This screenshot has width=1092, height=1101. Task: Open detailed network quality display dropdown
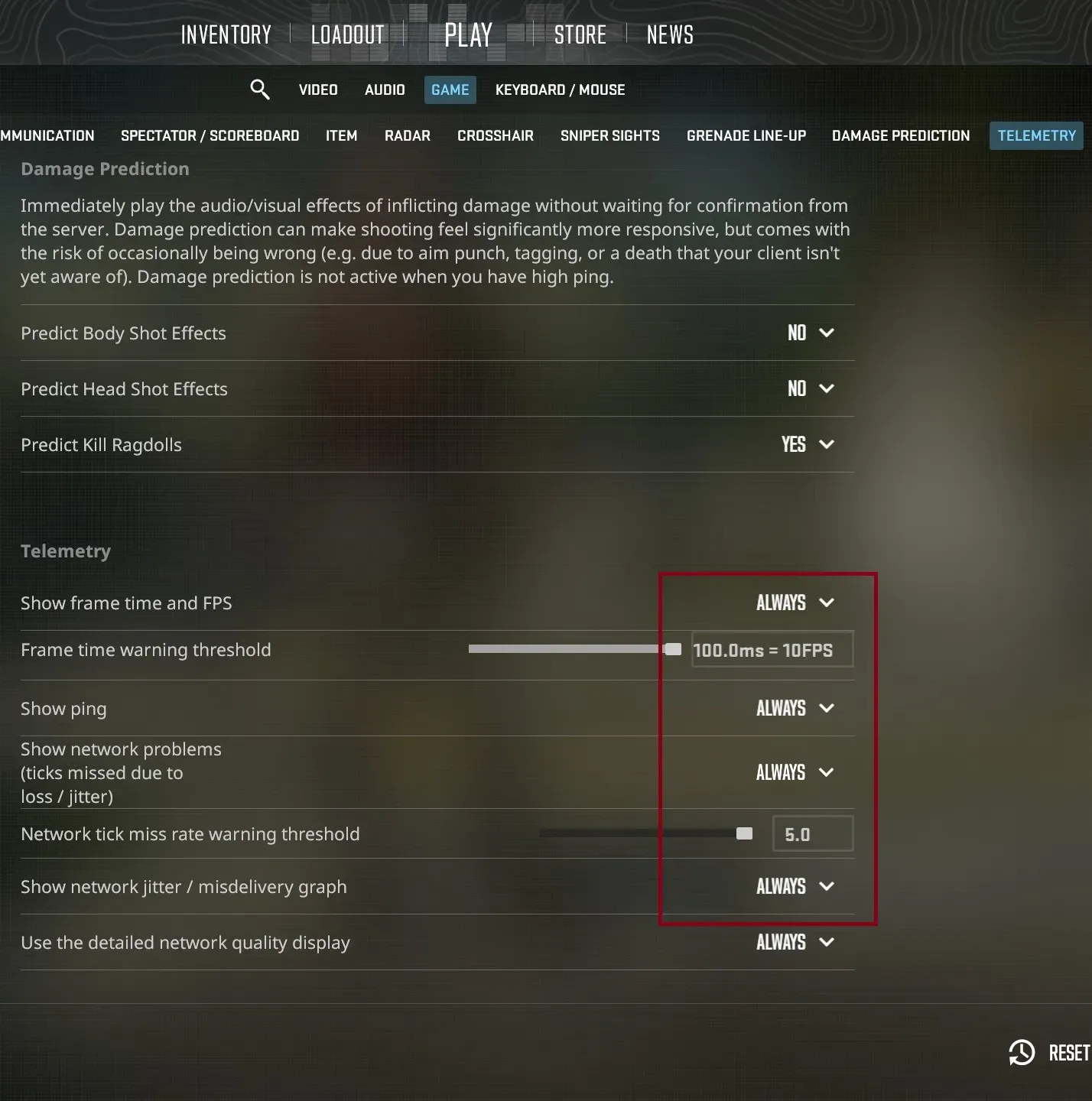click(795, 942)
